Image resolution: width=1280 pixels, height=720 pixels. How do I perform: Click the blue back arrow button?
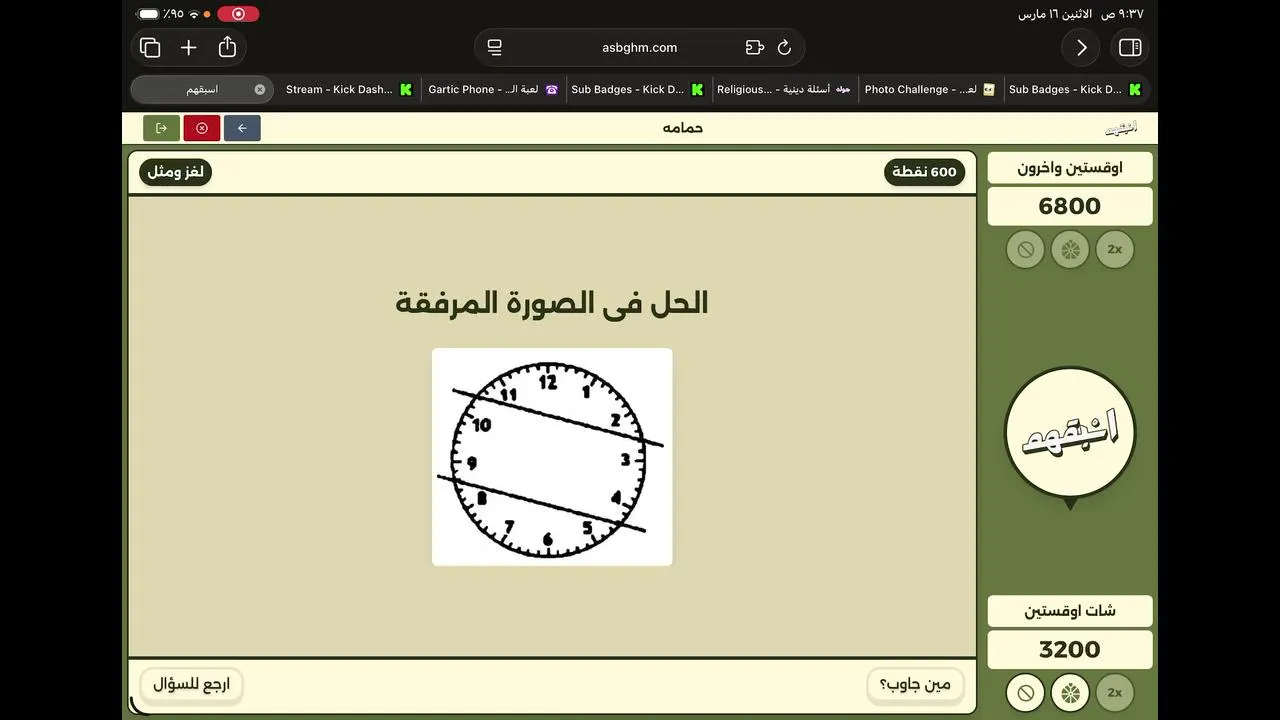[242, 128]
